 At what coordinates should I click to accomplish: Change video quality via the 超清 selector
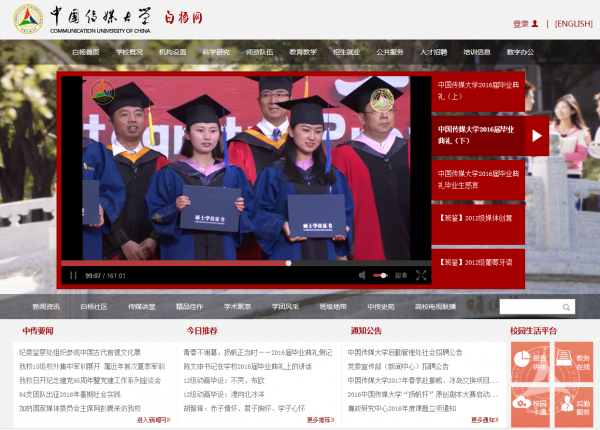tap(400, 275)
